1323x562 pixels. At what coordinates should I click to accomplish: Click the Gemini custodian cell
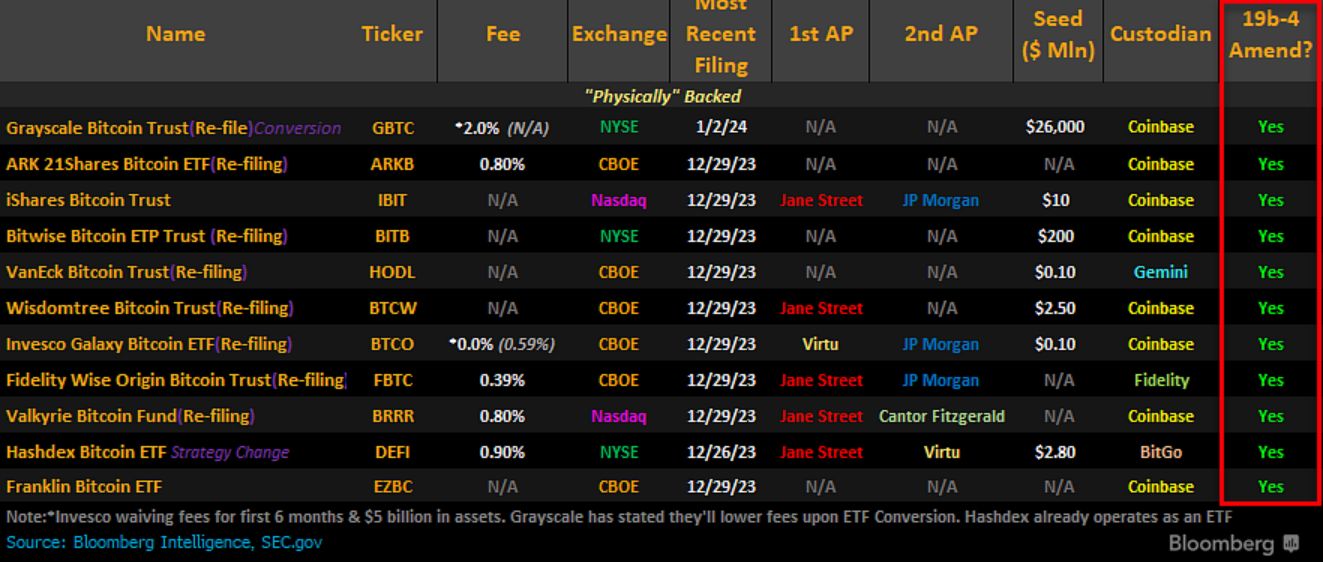click(x=1160, y=272)
